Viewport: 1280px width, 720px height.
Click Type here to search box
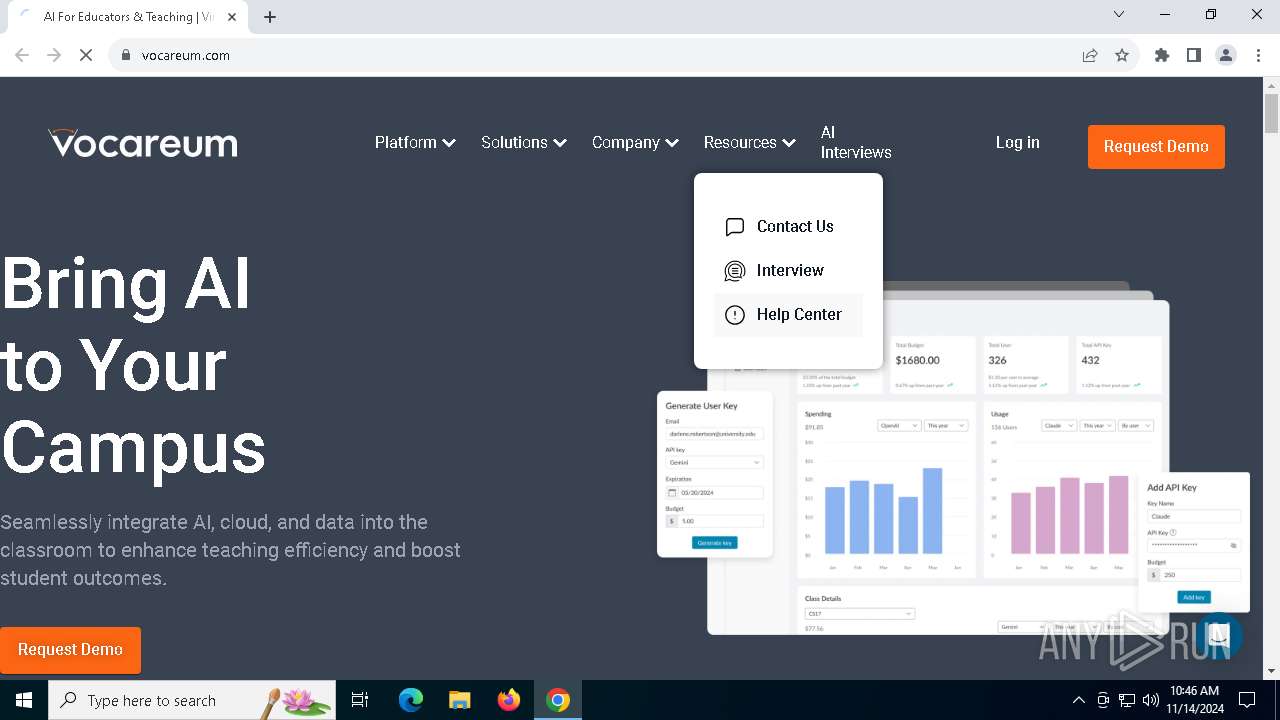point(192,700)
